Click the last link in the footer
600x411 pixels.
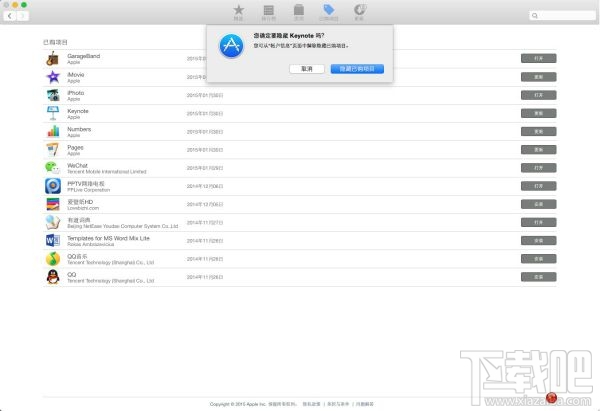click(x=365, y=404)
